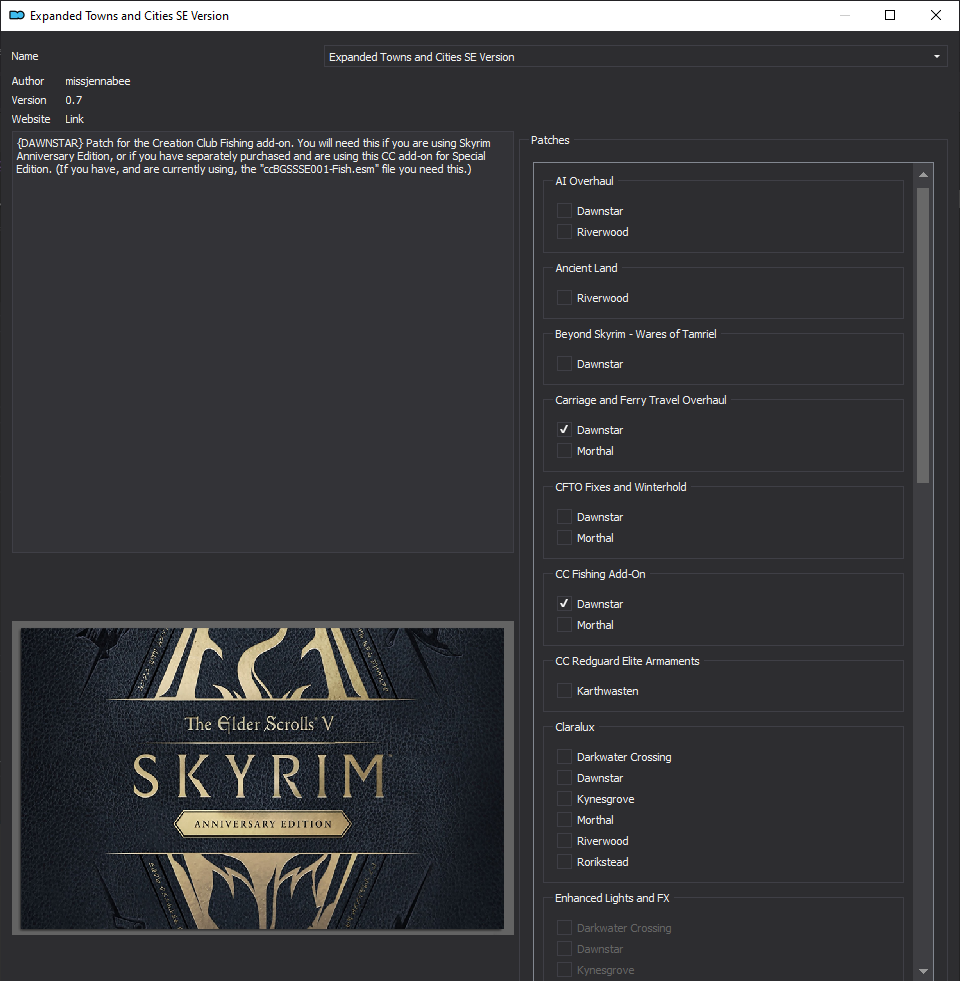The image size is (960, 981).
Task: Click the CC Fishing Add-On group heading
Action: click(x=600, y=574)
